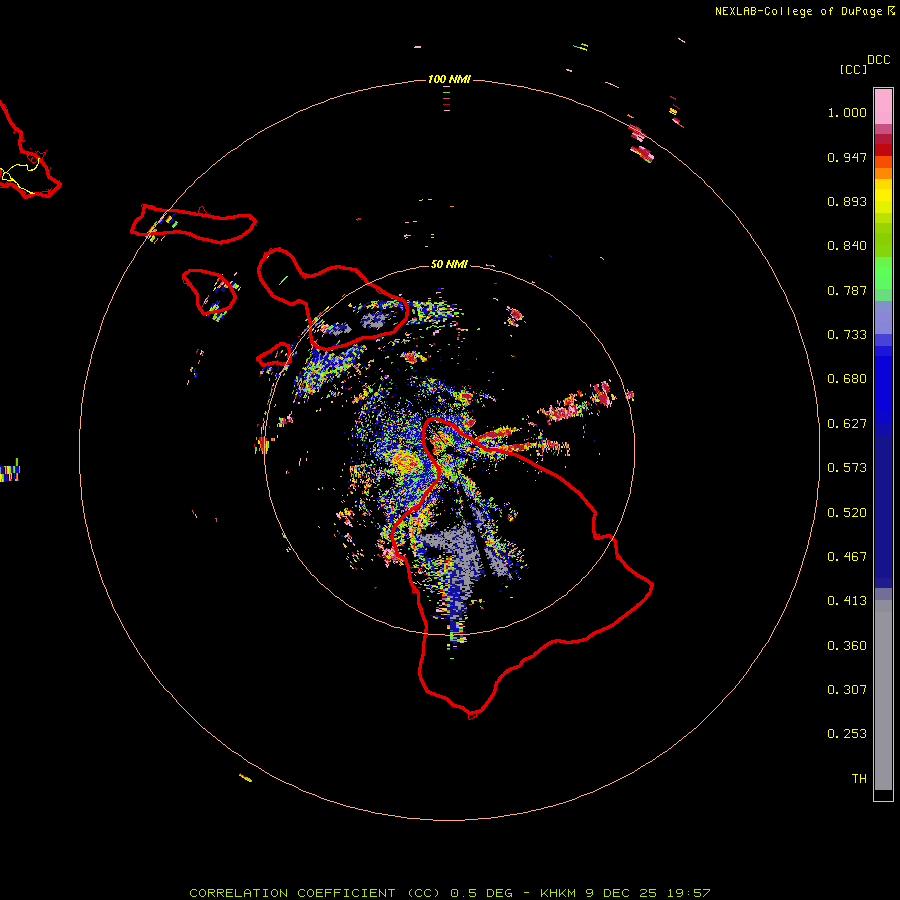This screenshot has width=900, height=900.
Task: Click the 0.520 color scale value
Action: point(847,513)
